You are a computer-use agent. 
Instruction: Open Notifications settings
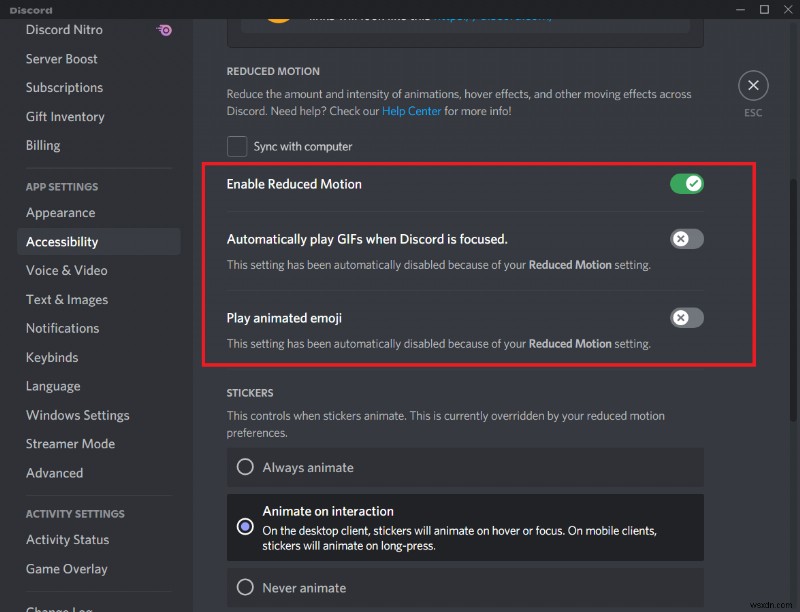(62, 328)
